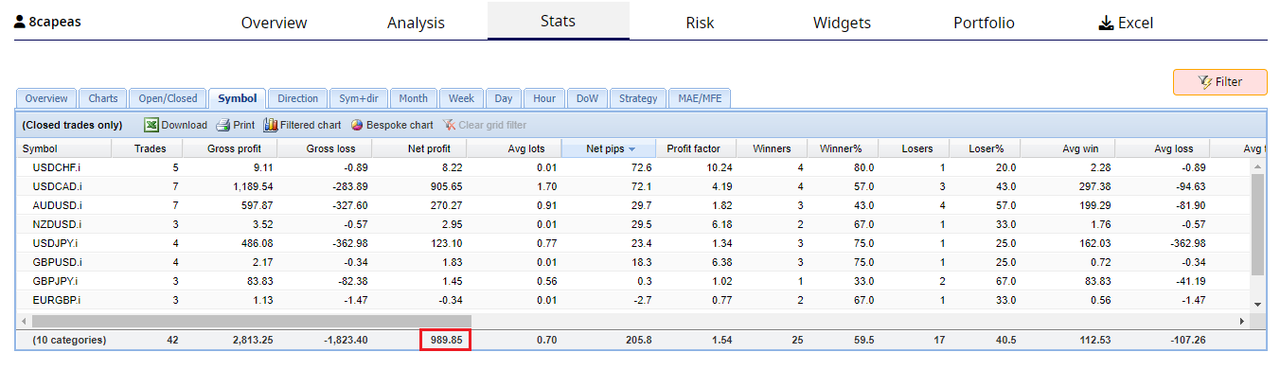
Task: Click the Filter button
Action: click(x=1220, y=82)
